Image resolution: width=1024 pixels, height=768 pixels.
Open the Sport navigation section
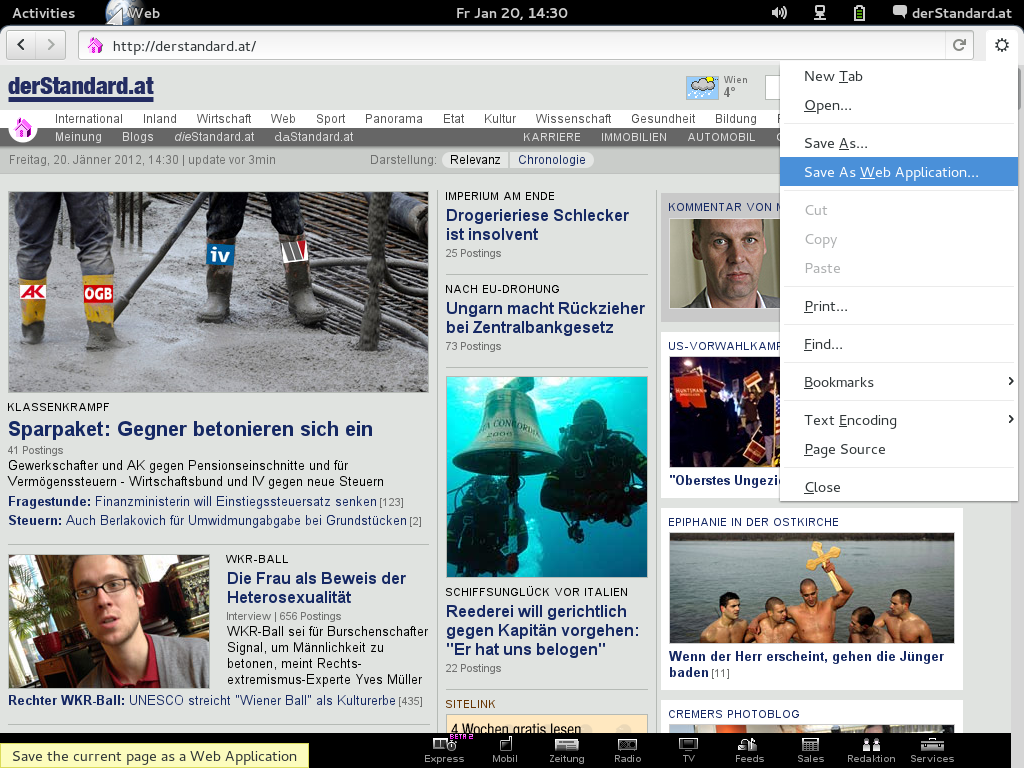coord(330,119)
